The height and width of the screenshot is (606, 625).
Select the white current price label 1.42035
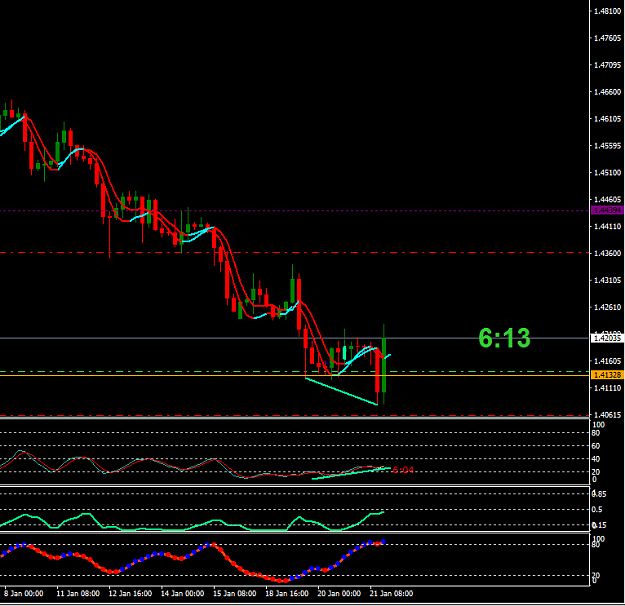click(x=607, y=338)
